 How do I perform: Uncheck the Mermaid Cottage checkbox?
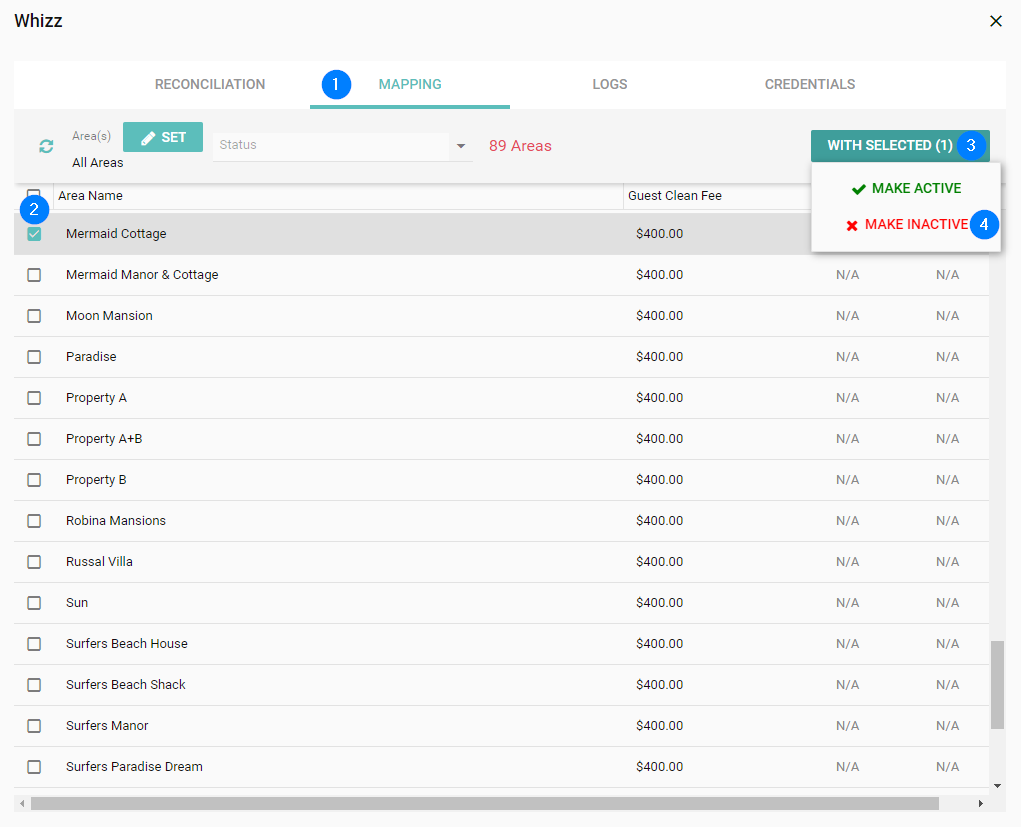click(x=34, y=234)
